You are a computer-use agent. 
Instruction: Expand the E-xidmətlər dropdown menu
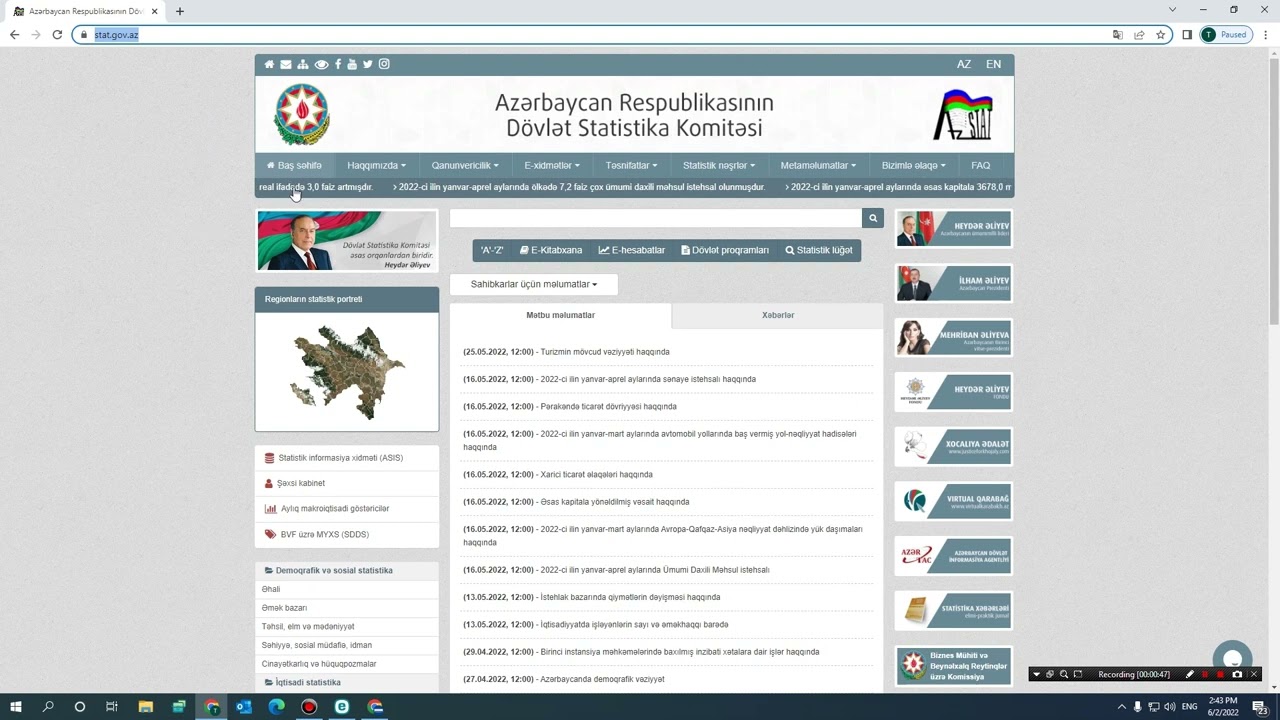pyautogui.click(x=552, y=165)
